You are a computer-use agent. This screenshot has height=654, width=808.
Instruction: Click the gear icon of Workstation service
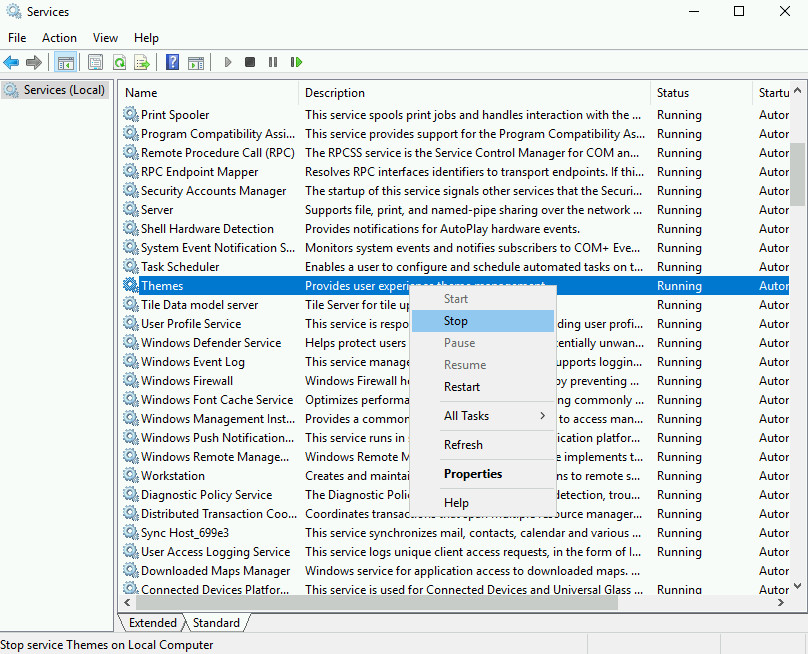tap(131, 476)
